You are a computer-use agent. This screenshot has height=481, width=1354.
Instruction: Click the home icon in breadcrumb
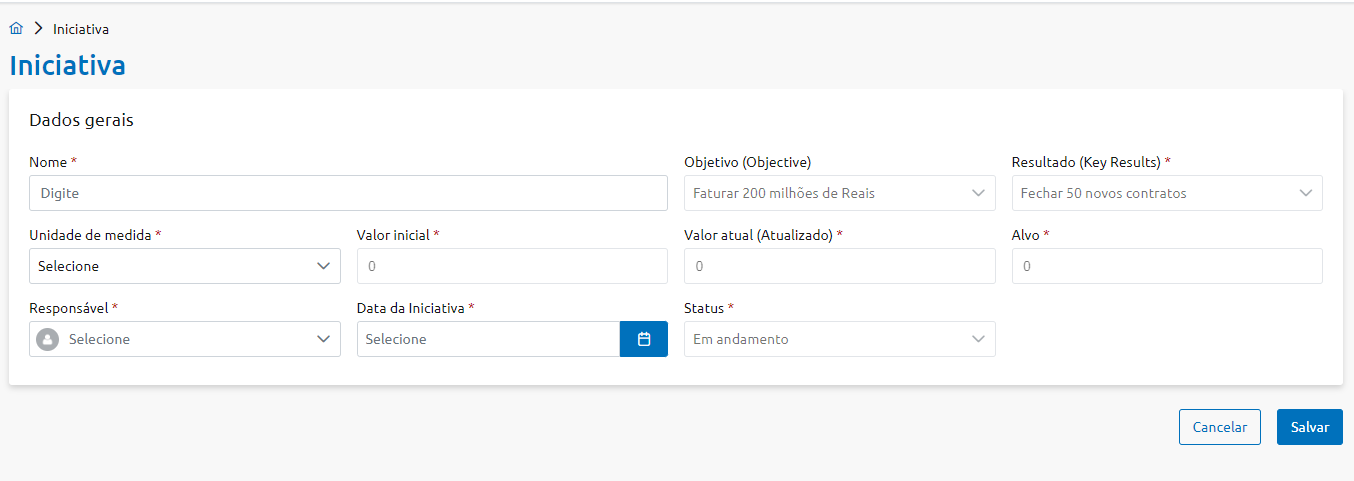pyautogui.click(x=16, y=29)
